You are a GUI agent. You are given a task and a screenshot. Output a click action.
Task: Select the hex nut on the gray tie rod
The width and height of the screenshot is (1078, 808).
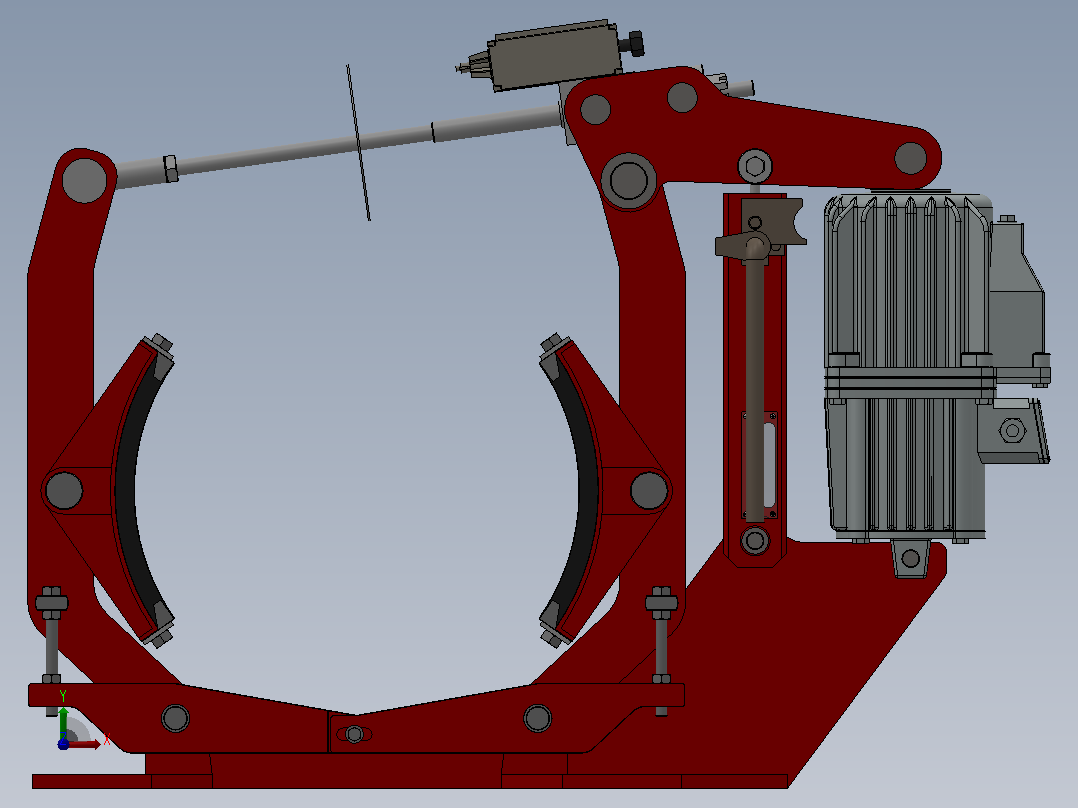(170, 168)
